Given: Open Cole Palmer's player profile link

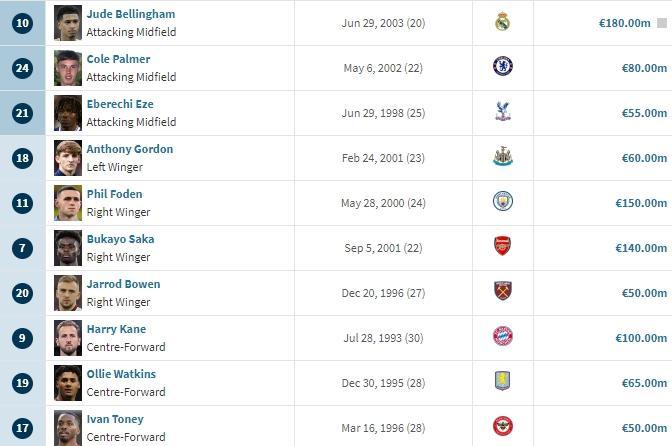Looking at the screenshot, I should tap(118, 59).
